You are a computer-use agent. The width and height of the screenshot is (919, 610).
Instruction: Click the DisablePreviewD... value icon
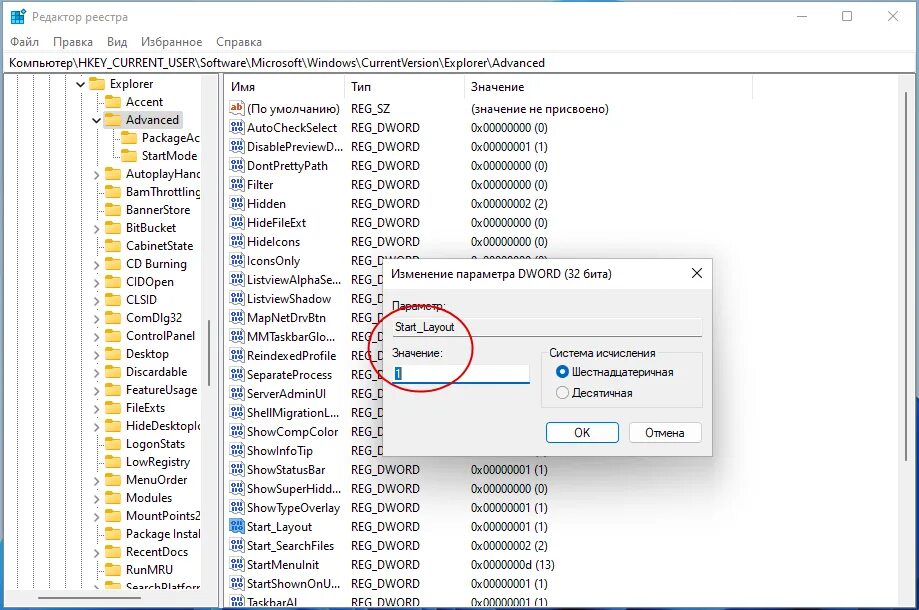tap(237, 146)
